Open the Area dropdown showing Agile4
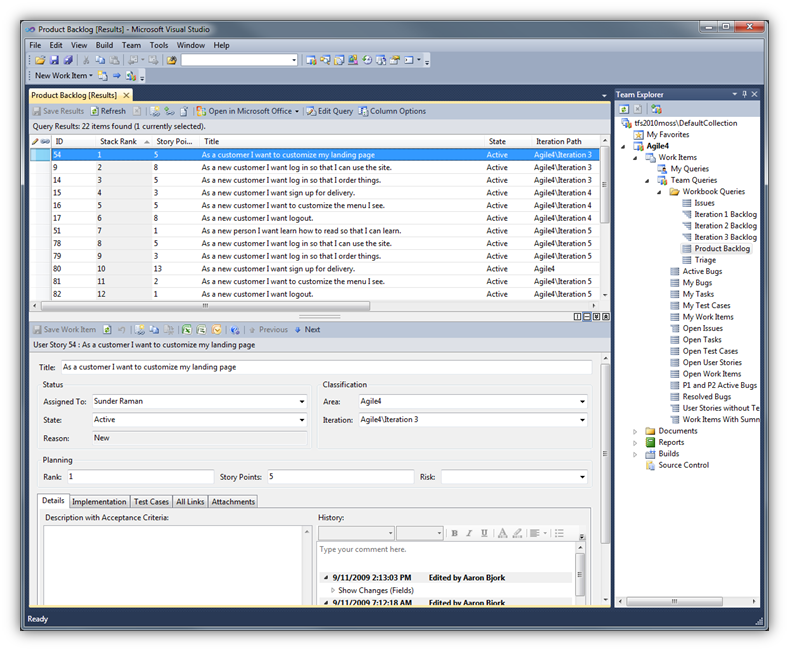The image size is (789, 651). coord(582,401)
